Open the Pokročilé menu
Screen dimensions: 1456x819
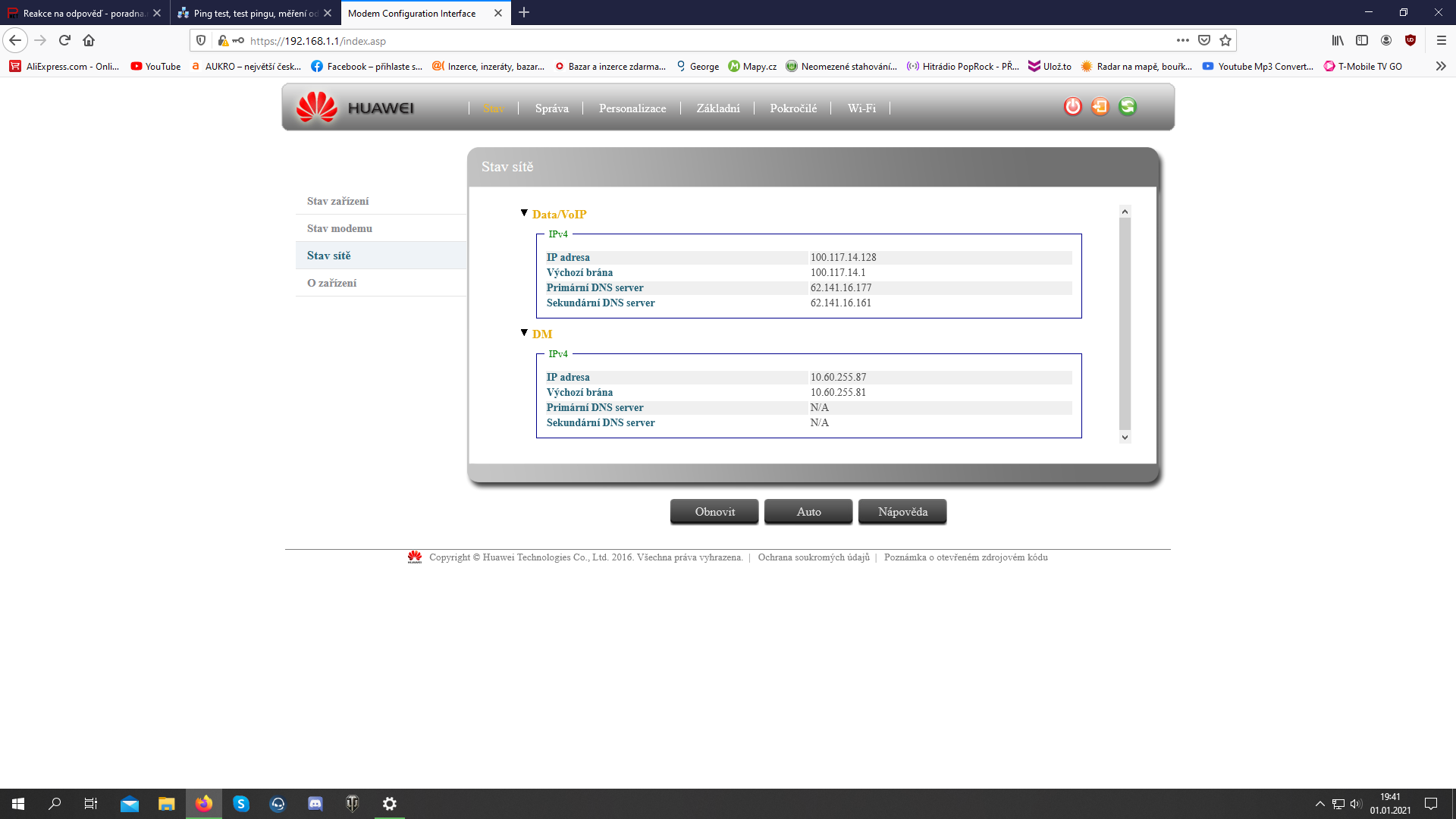coord(793,108)
